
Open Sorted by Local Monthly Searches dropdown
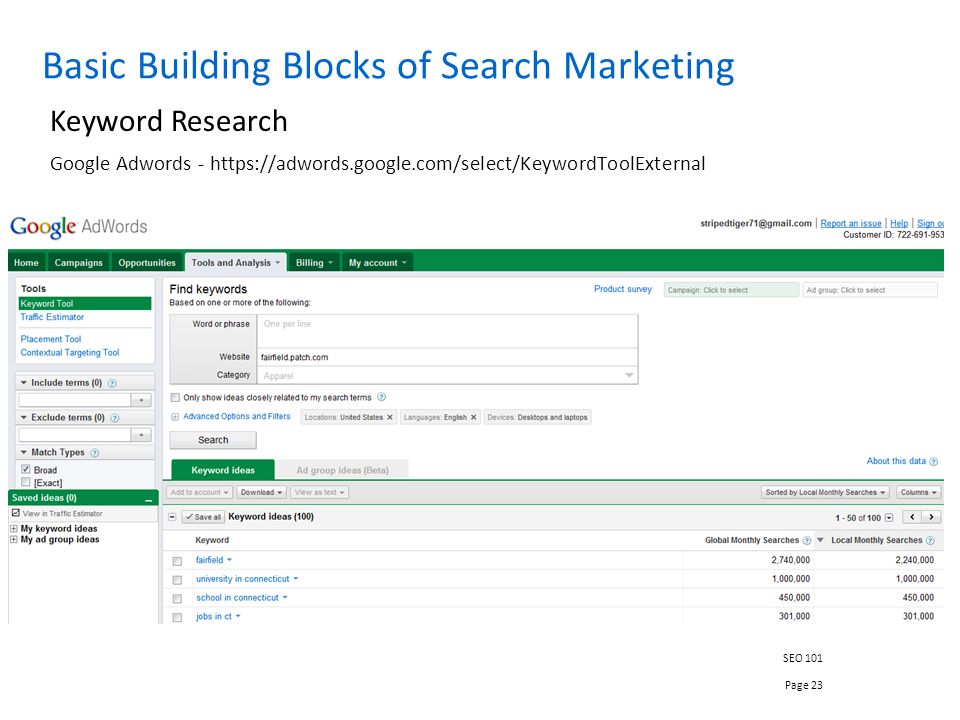click(x=825, y=493)
